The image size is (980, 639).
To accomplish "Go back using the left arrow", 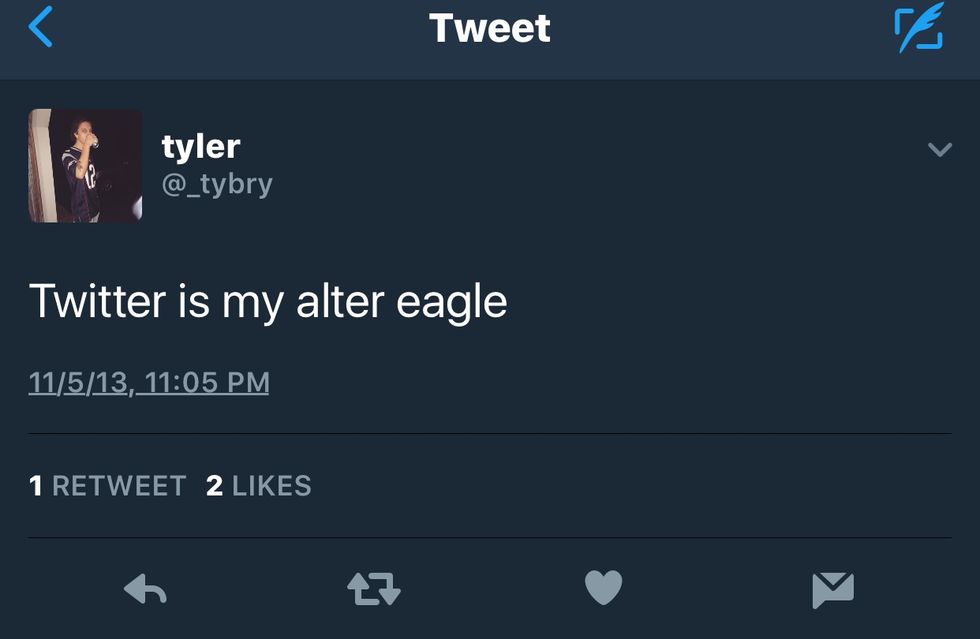I will (x=40, y=28).
